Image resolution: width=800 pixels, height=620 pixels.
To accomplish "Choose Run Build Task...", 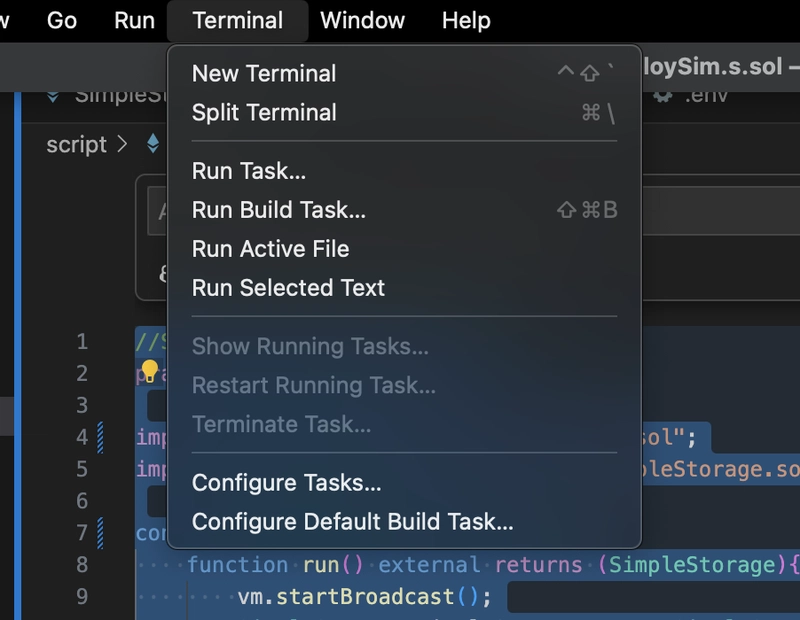I will 404,210.
